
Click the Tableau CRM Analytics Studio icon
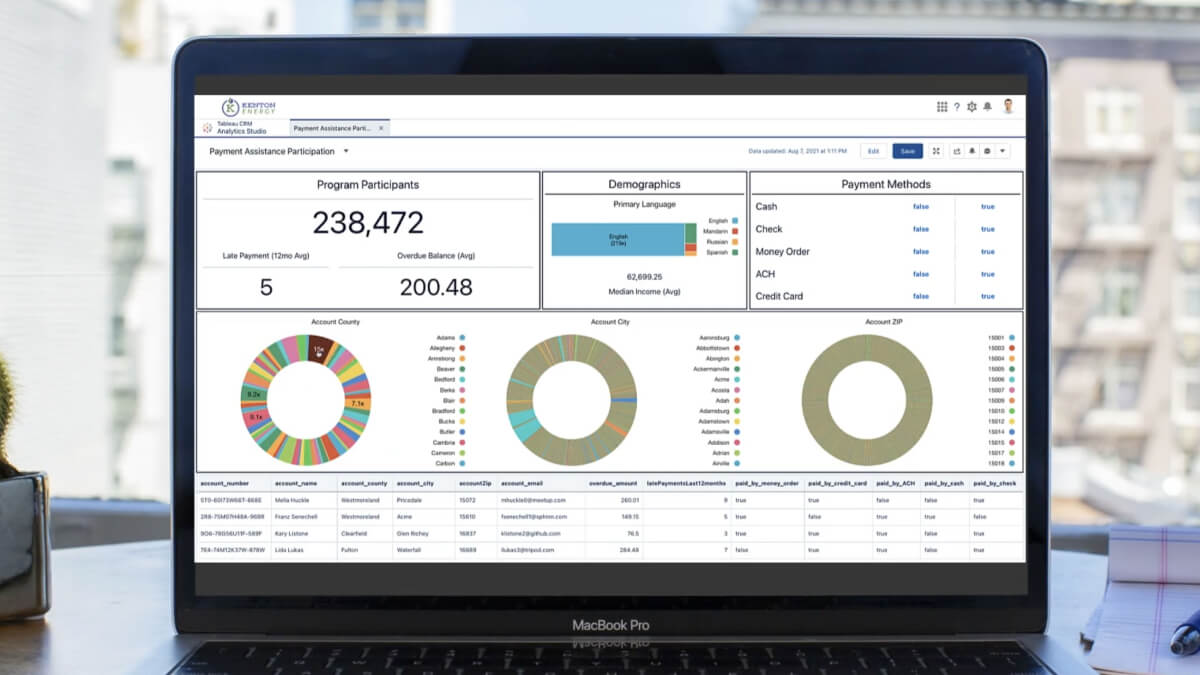pos(208,128)
